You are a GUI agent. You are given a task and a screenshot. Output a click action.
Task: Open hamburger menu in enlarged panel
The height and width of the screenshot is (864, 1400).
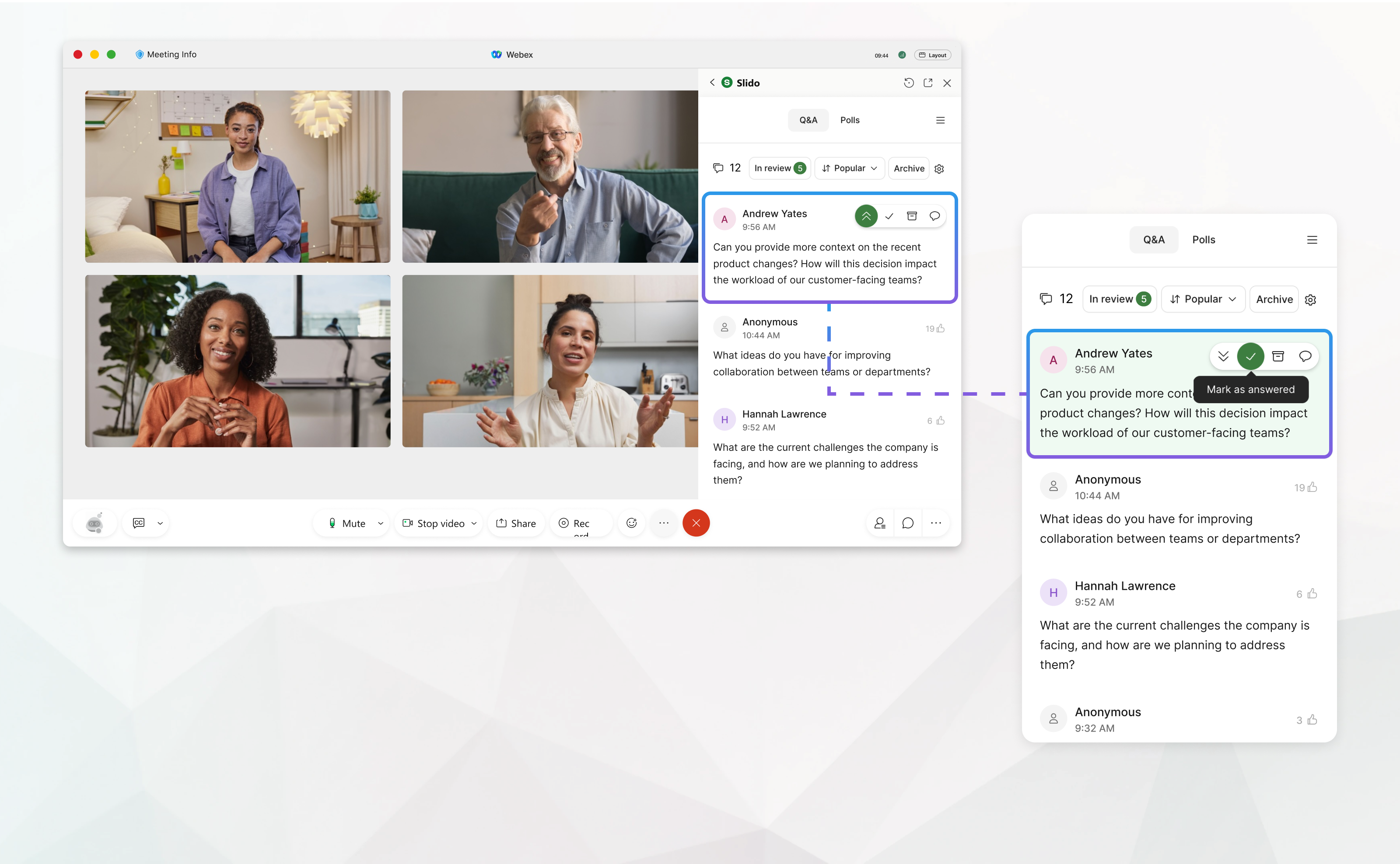pyautogui.click(x=1312, y=240)
